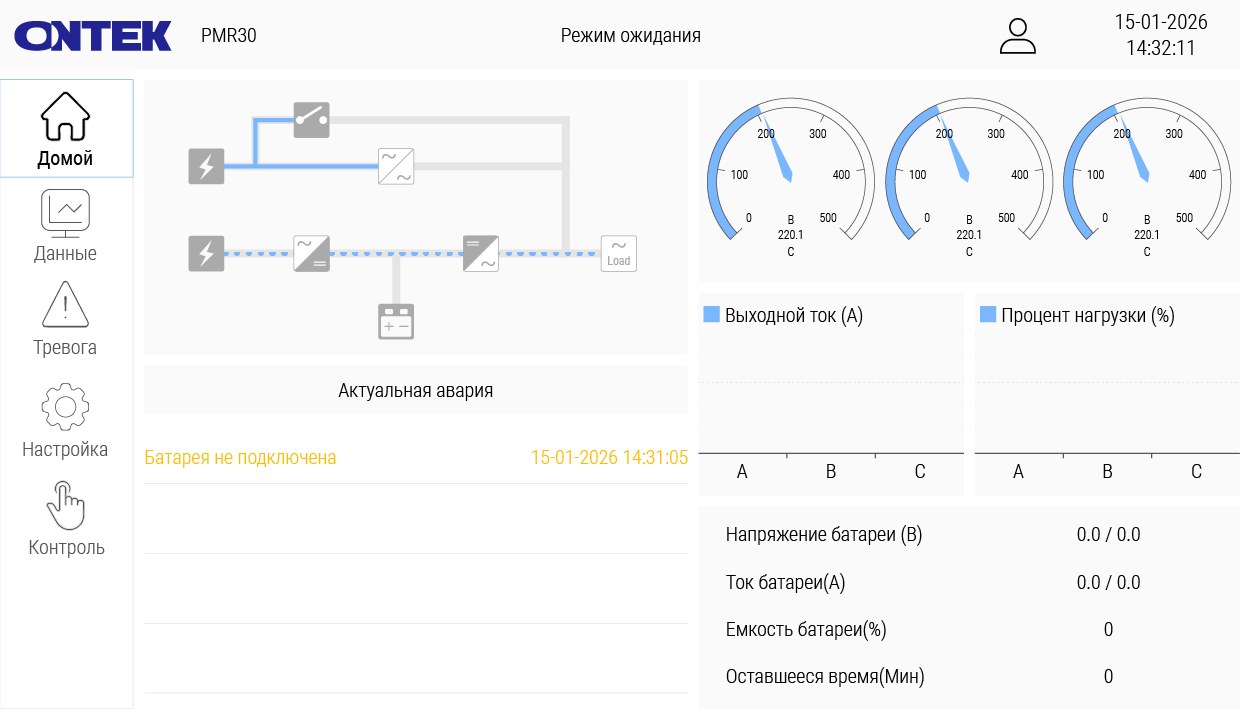Viewport: 1240px width, 709px height.
Task: Select the 'Батарея не подключена' alarm entry
Action: (x=241, y=458)
